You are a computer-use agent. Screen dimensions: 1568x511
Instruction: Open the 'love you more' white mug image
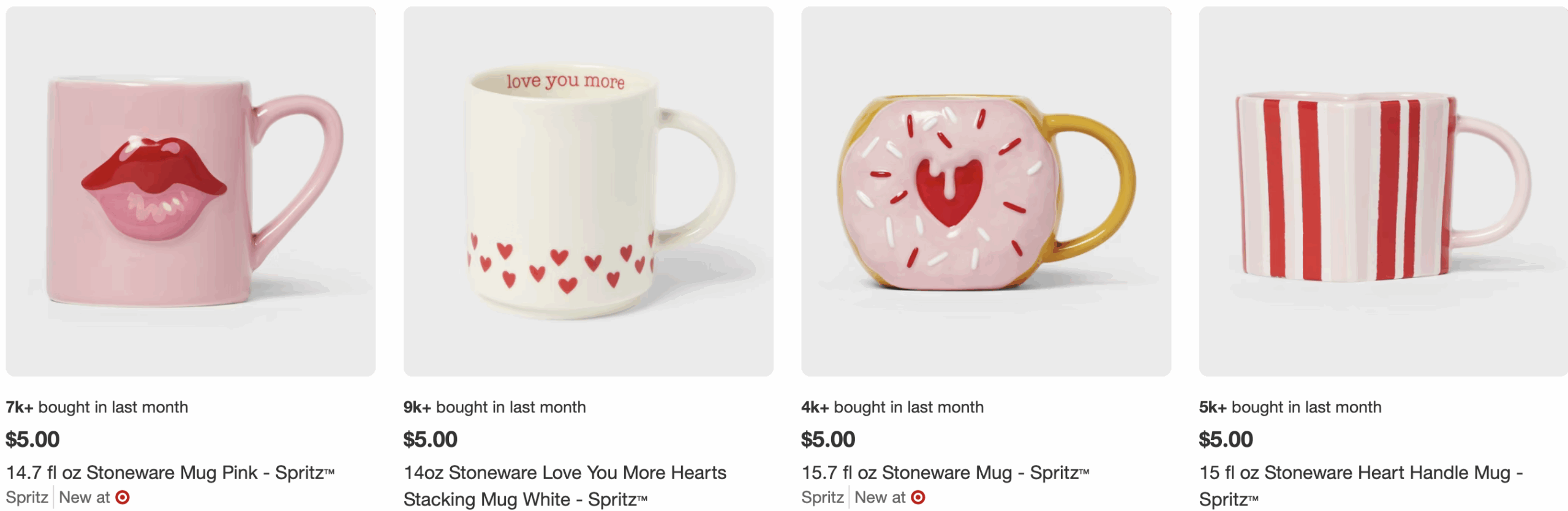click(588, 191)
